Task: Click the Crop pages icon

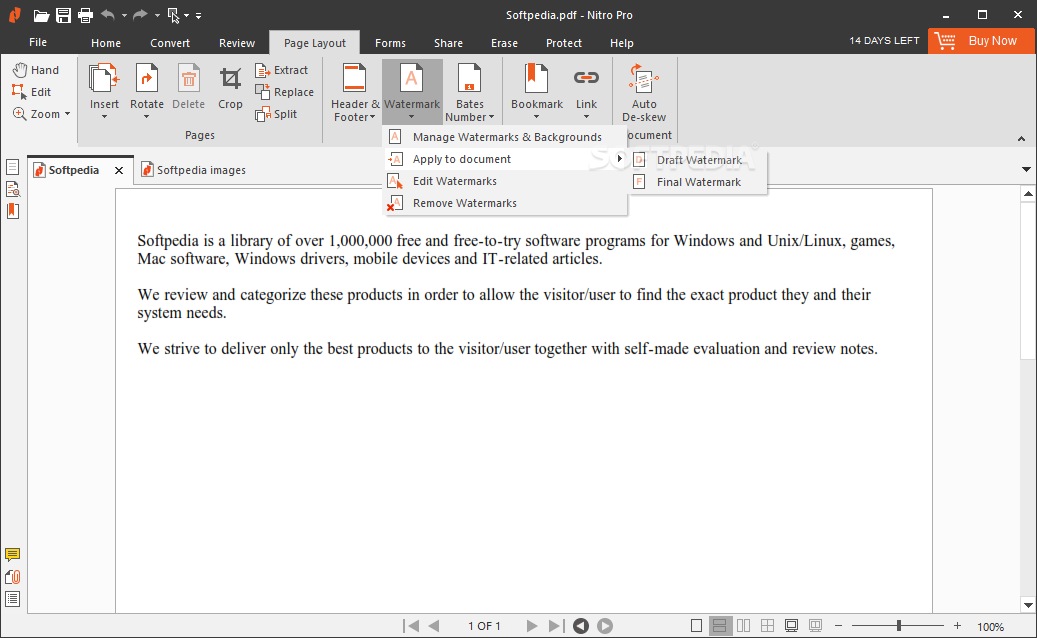Action: (x=230, y=79)
